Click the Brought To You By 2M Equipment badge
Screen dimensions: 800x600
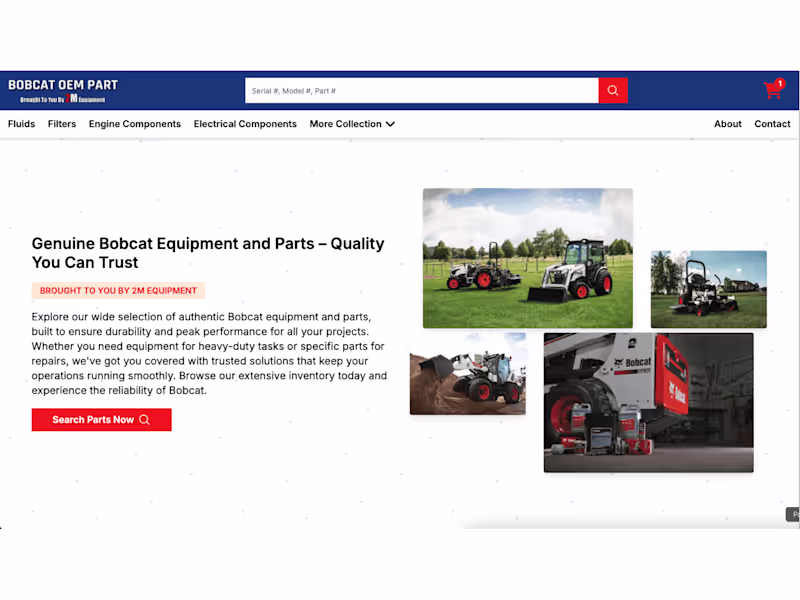pos(116,291)
